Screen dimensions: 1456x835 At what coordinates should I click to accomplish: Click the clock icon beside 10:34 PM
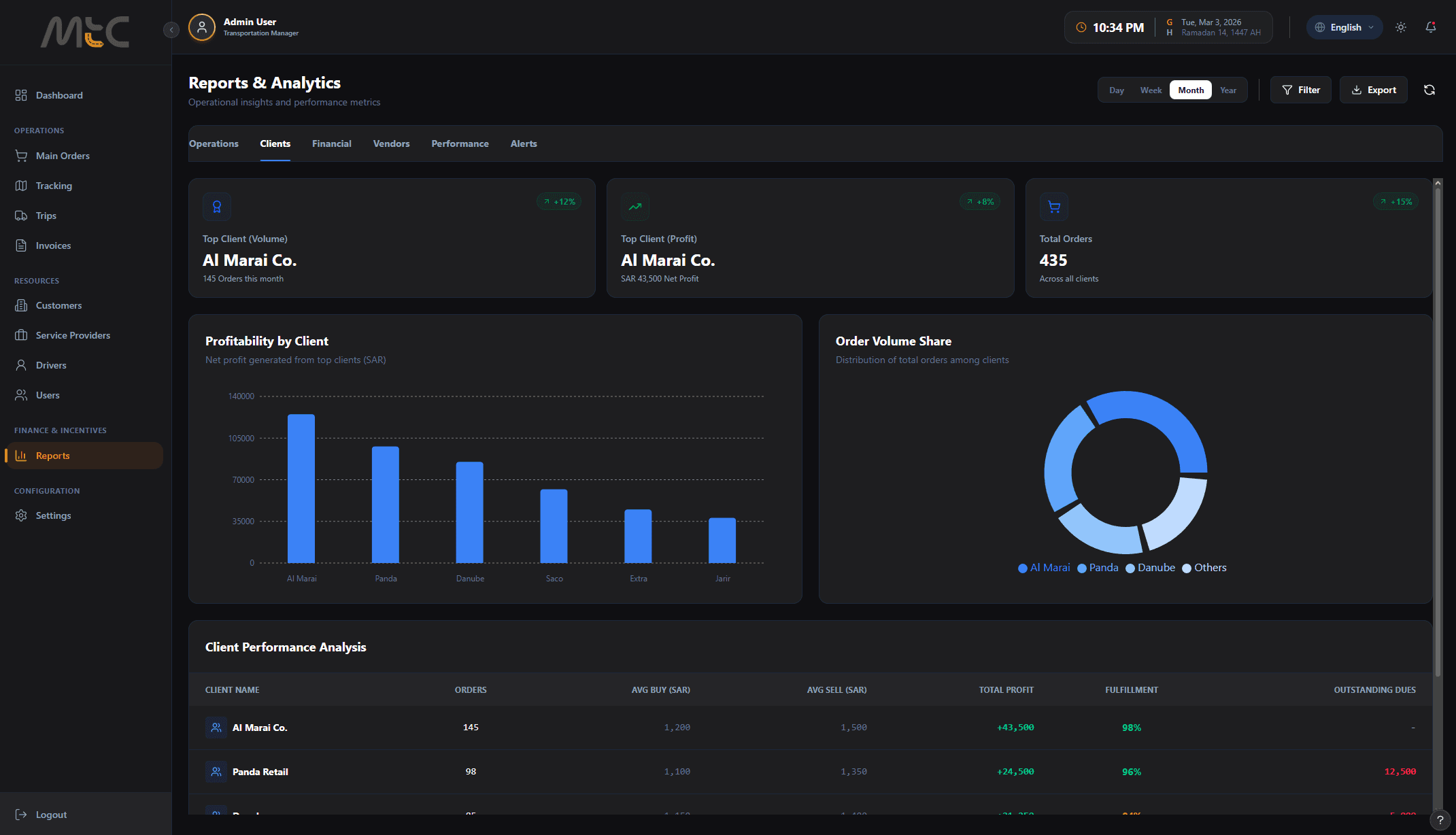tap(1081, 28)
